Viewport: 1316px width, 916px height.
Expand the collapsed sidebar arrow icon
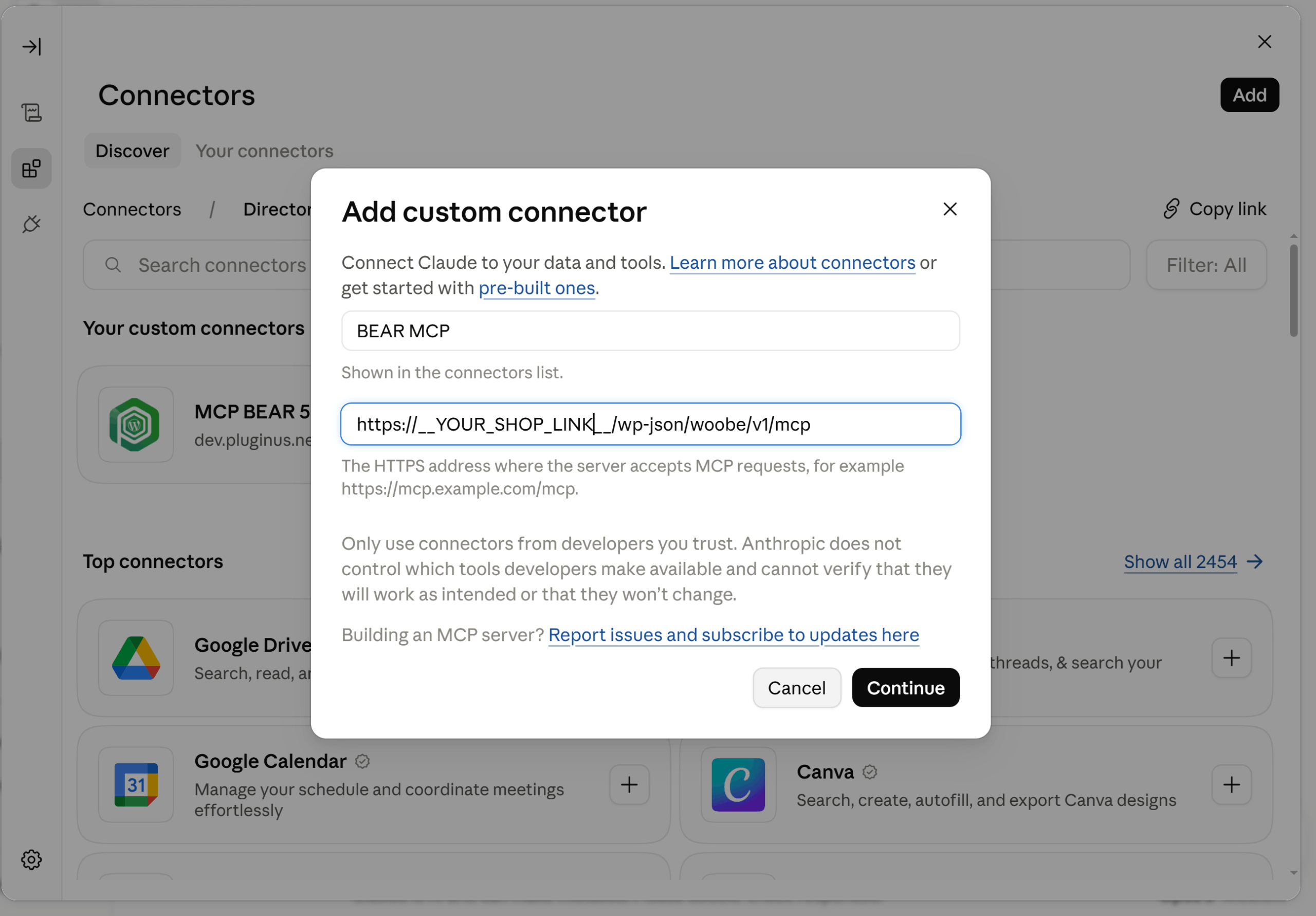coord(31,46)
